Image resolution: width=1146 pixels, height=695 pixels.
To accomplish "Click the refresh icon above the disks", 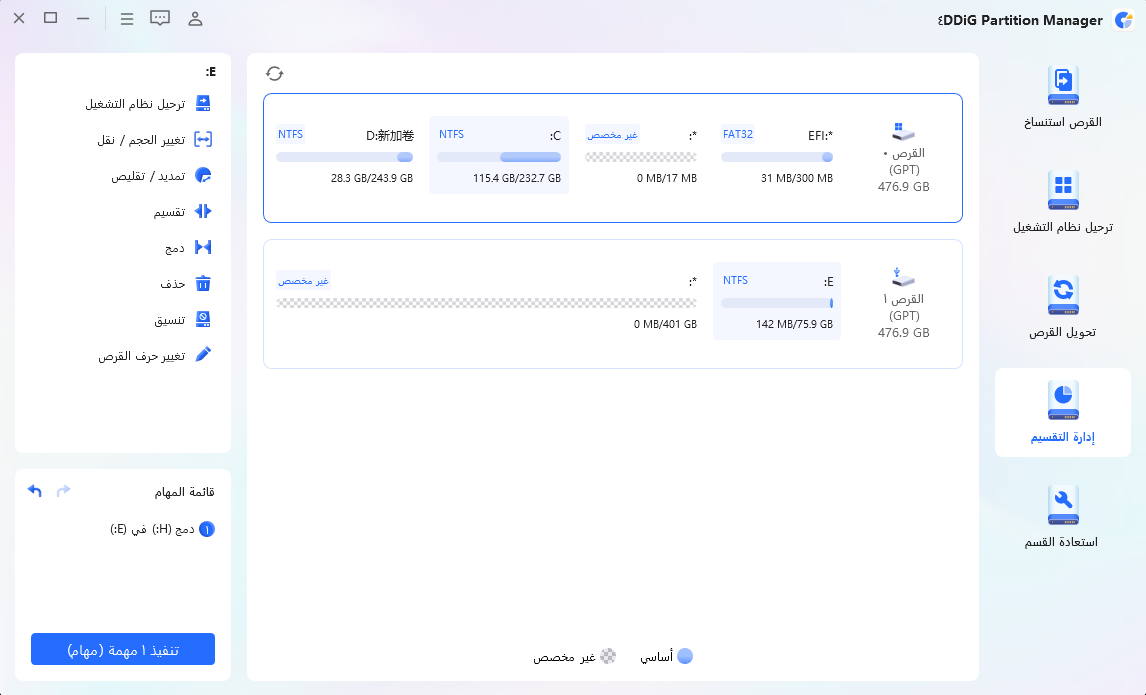I will [x=275, y=72].
